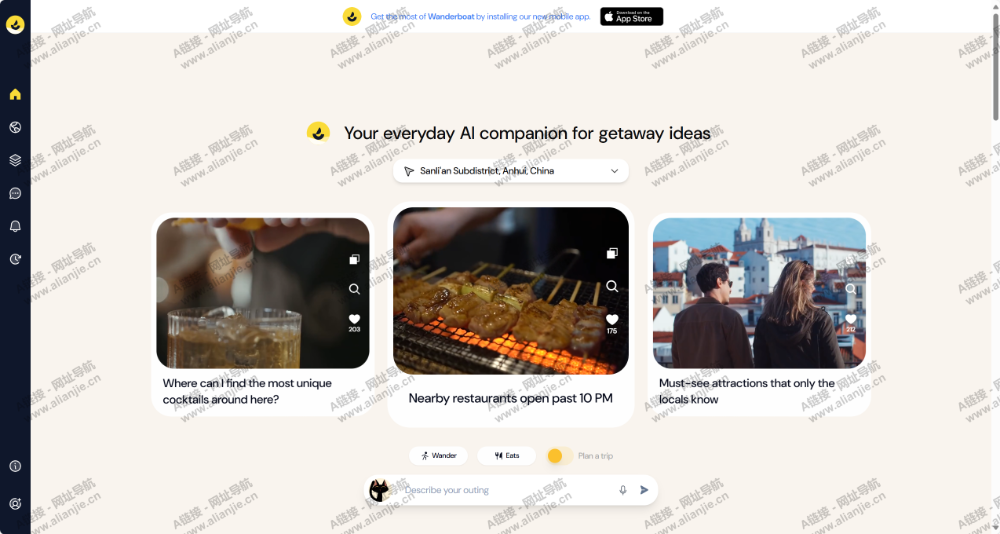This screenshot has height=534, width=1000.
Task: Click the info icon in sidebar
Action: click(15, 466)
